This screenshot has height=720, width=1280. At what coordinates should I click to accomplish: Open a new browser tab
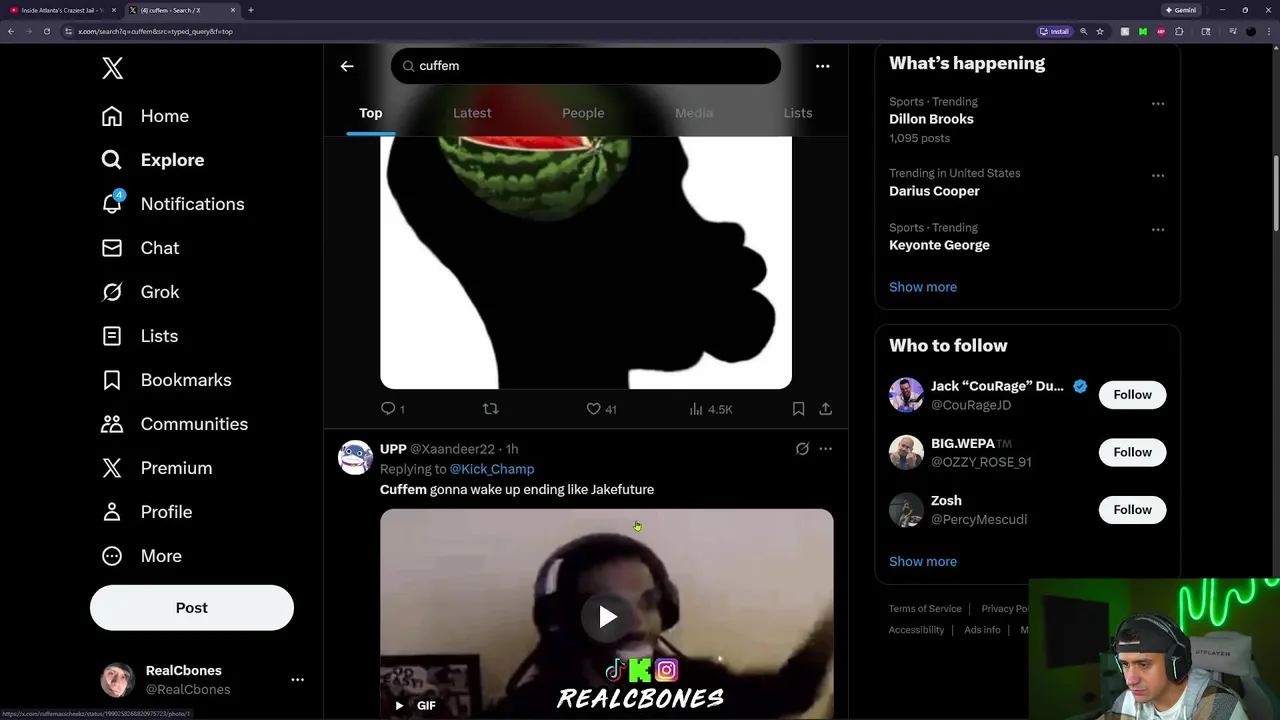pos(250,10)
